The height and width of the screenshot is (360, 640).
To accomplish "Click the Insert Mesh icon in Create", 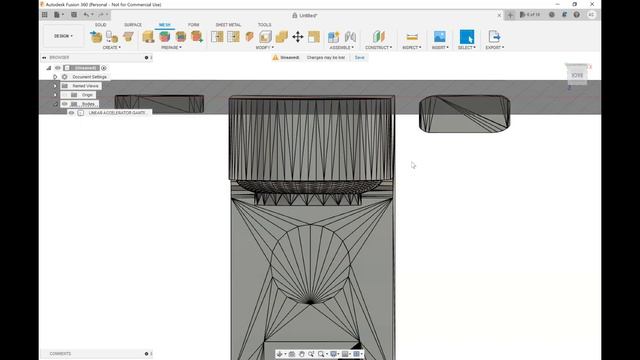I will click(96, 37).
